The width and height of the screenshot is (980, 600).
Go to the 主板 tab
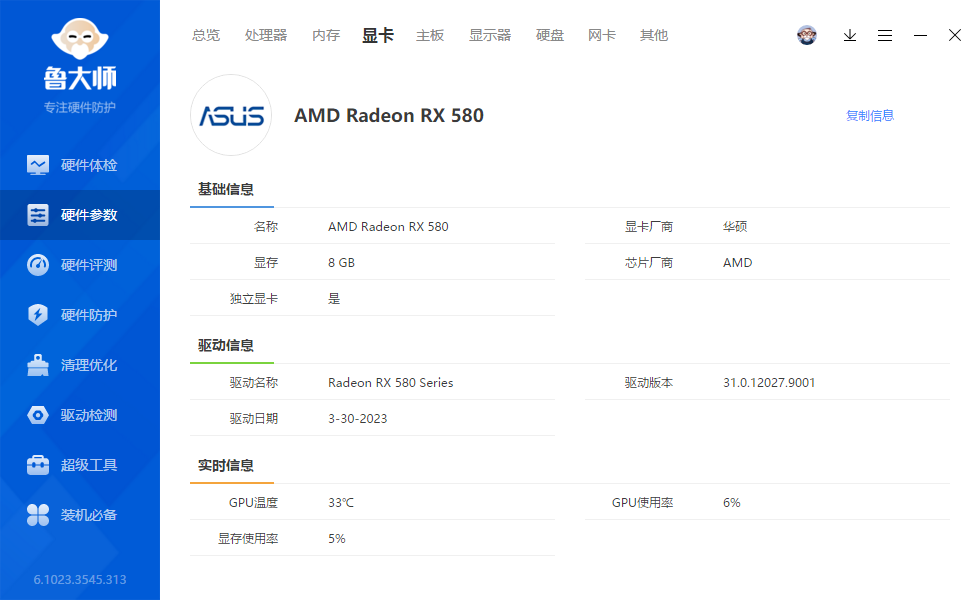[x=430, y=36]
